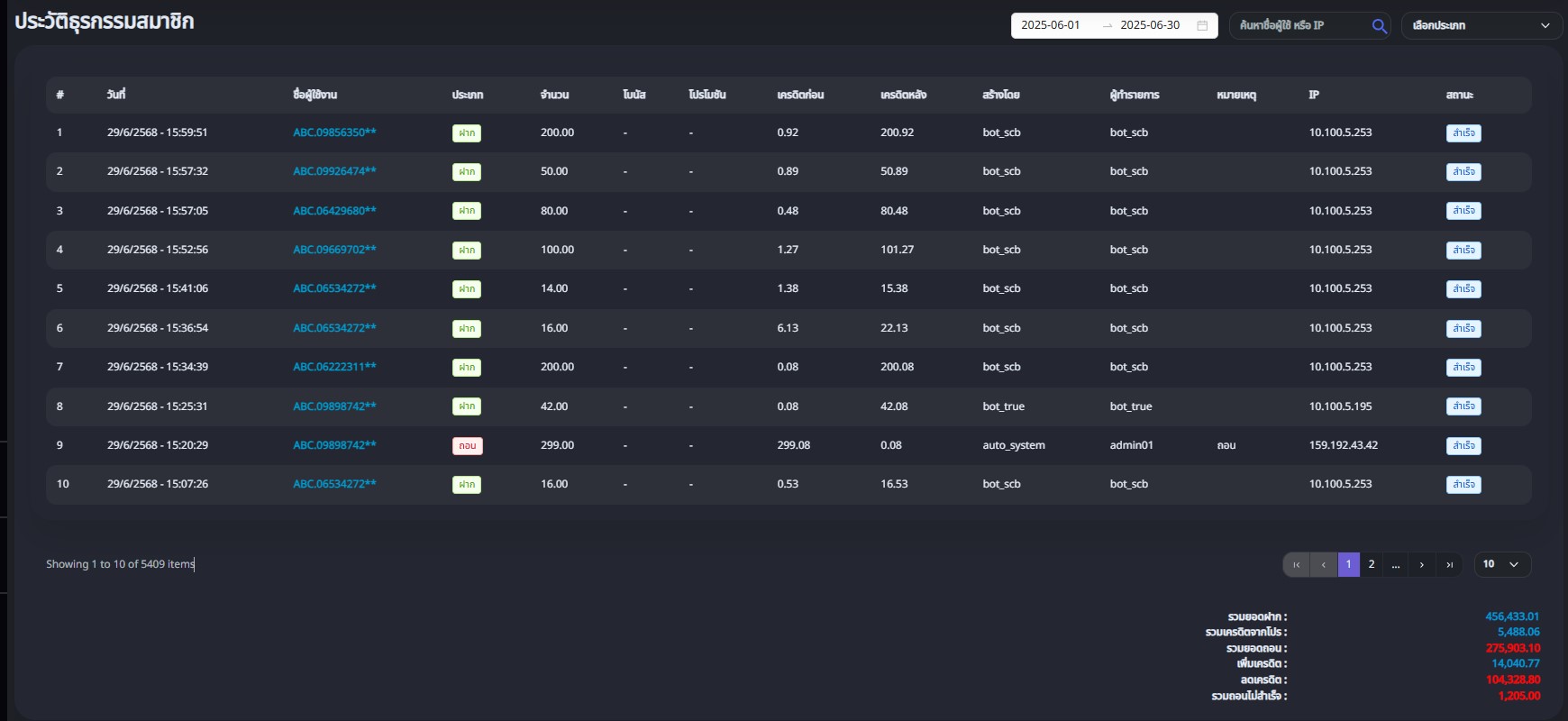Click the start date 2025-06-01 field

(x=1051, y=26)
